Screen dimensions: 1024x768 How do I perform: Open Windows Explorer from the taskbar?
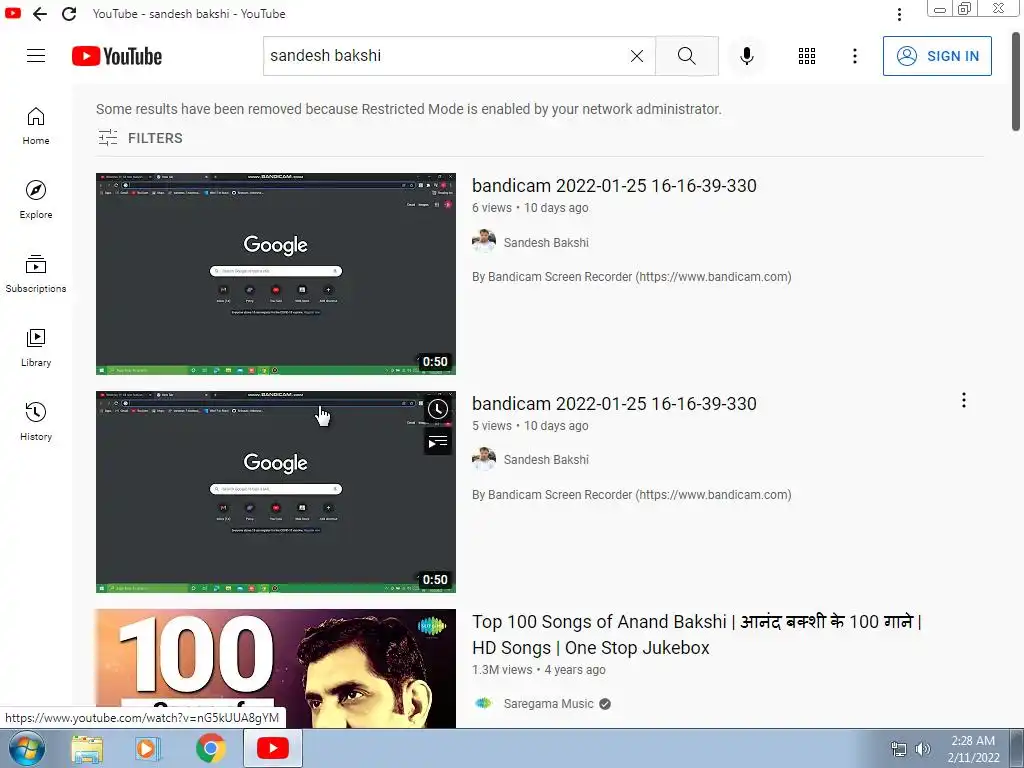87,748
